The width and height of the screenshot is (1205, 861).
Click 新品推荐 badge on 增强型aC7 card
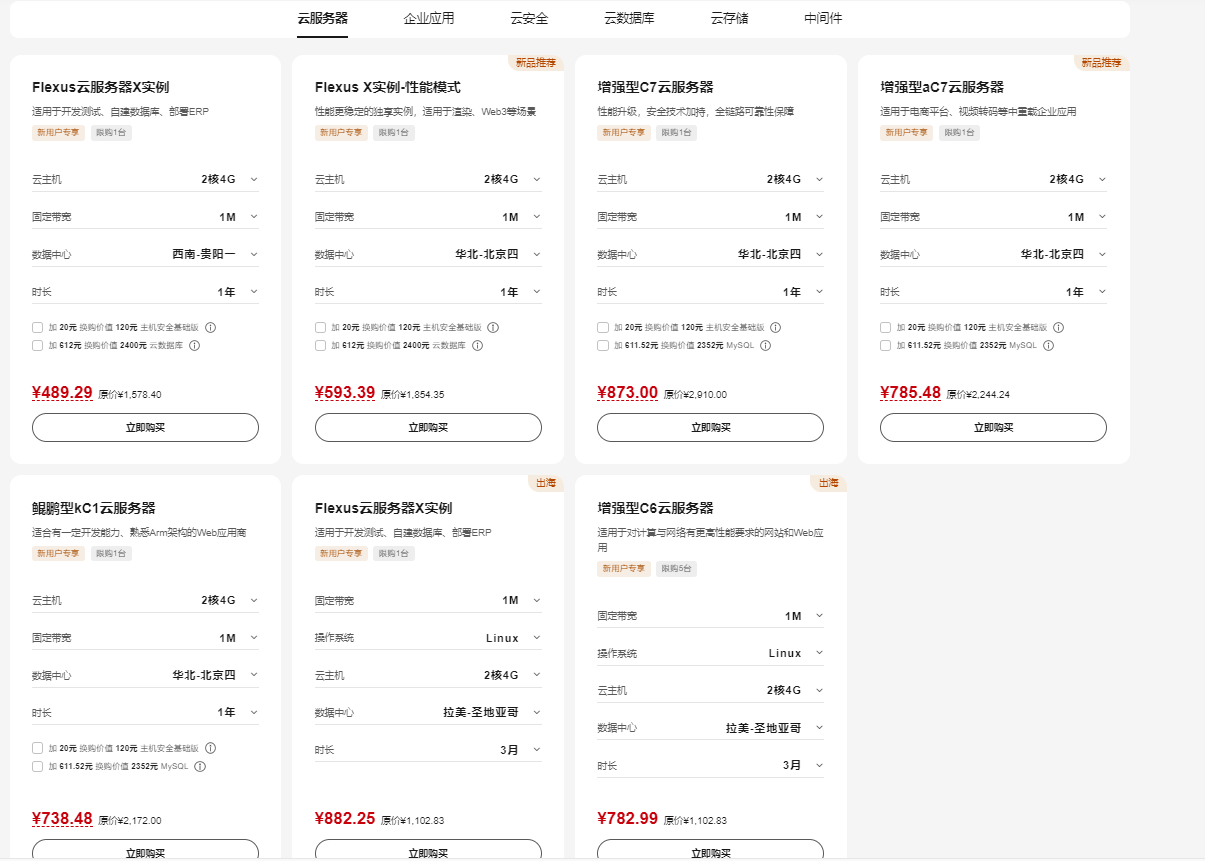(1102, 62)
